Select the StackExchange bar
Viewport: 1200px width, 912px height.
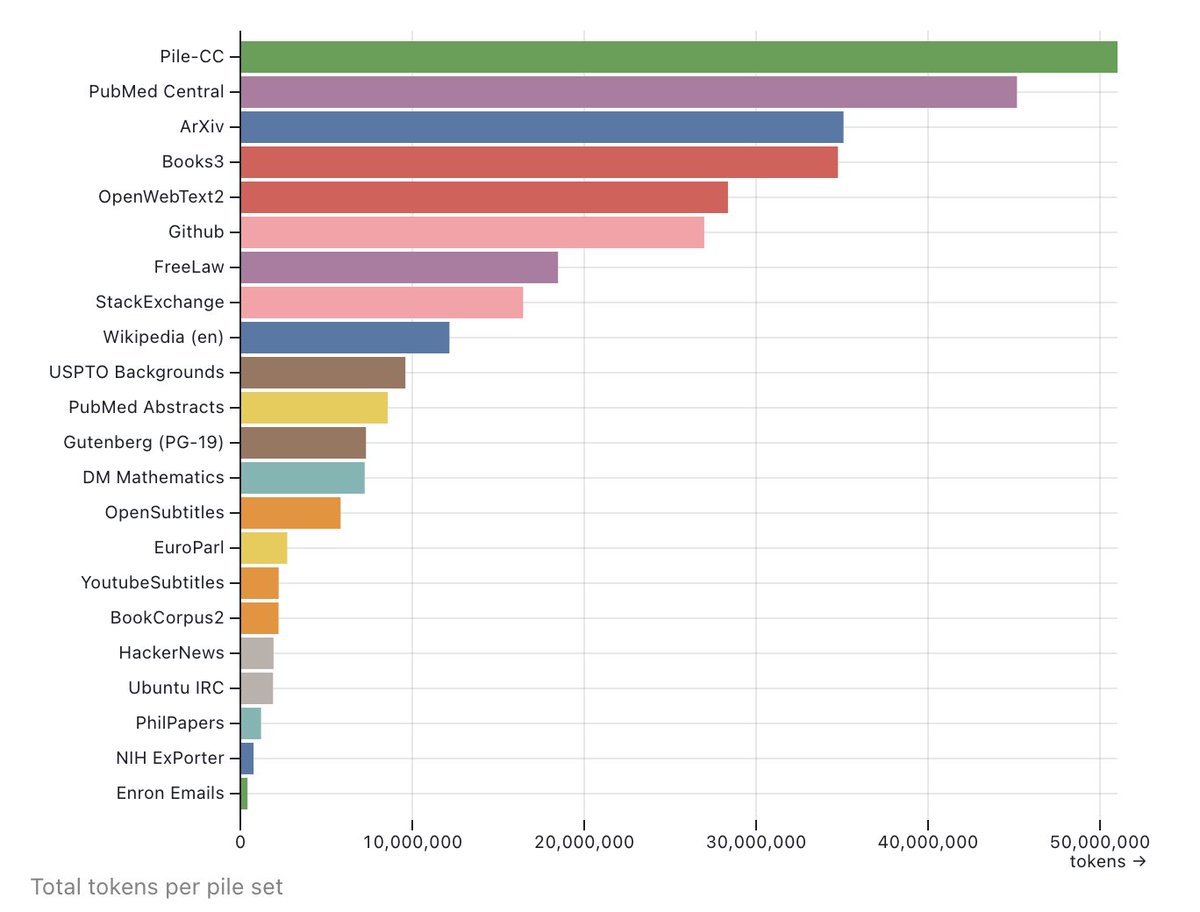380,301
